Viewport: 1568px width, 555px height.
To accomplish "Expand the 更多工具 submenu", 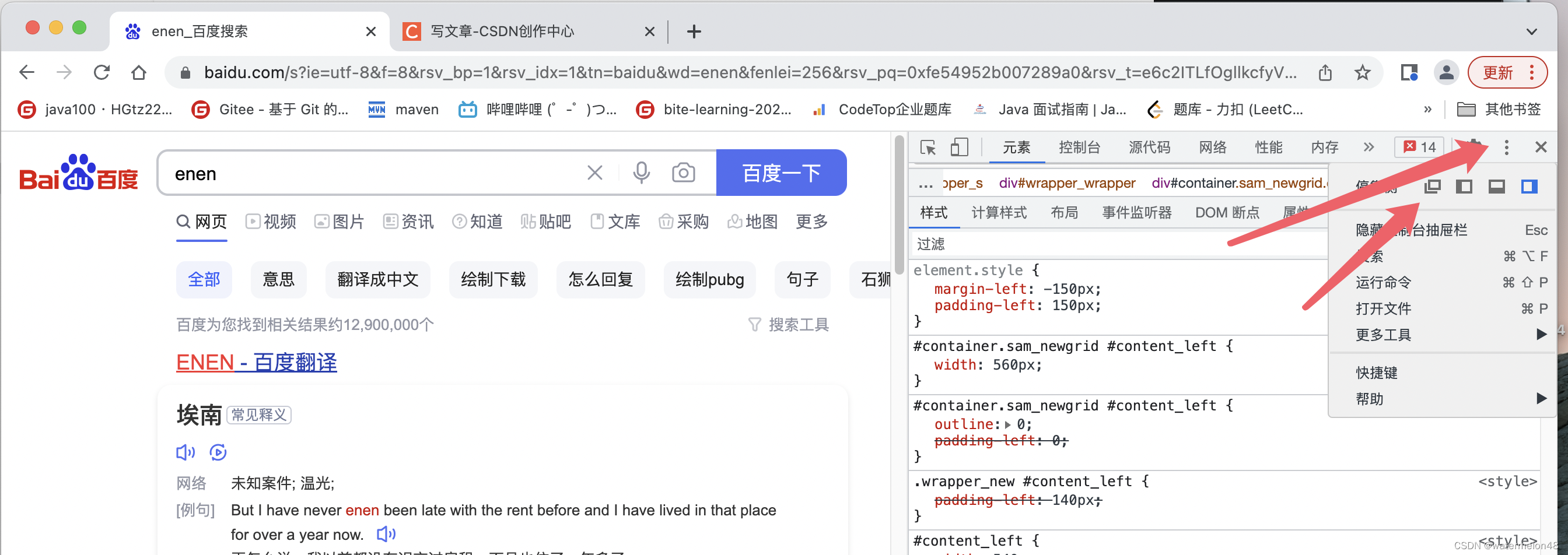I will click(1441, 335).
